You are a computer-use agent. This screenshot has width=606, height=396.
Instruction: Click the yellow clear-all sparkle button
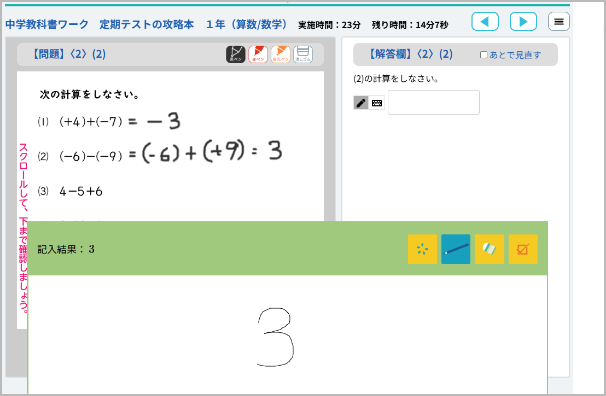pyautogui.click(x=422, y=249)
